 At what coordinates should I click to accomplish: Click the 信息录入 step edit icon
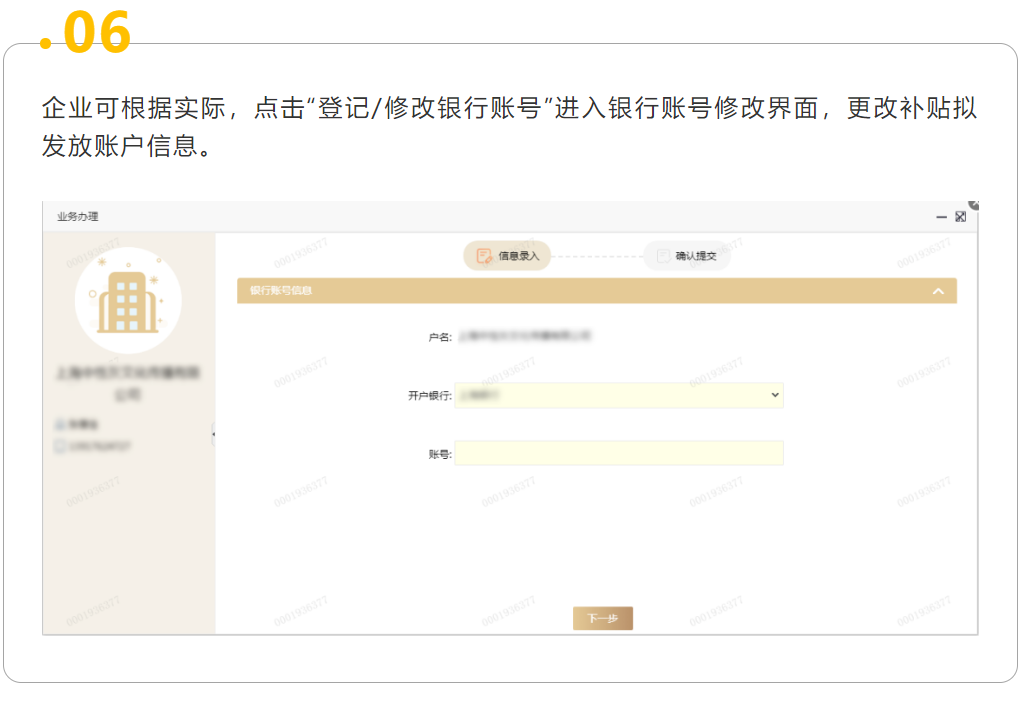(484, 256)
